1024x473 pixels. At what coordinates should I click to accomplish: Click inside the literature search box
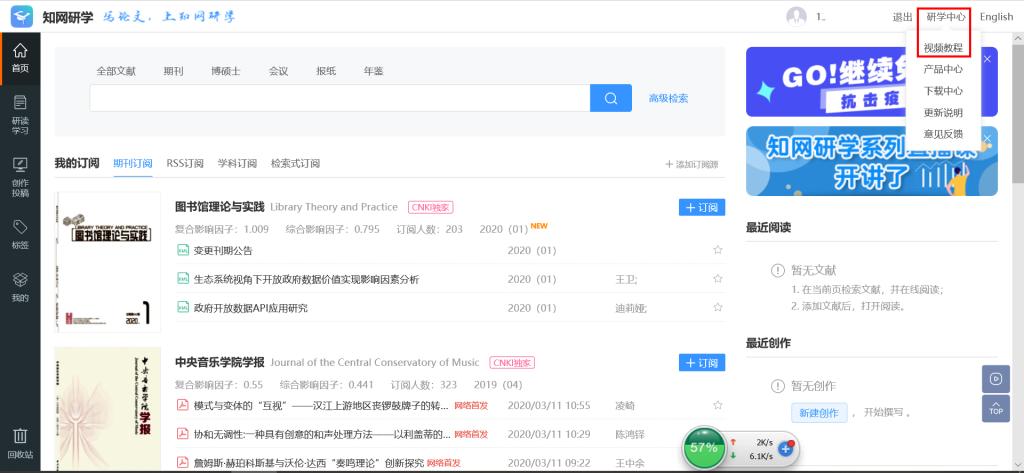[x=340, y=98]
